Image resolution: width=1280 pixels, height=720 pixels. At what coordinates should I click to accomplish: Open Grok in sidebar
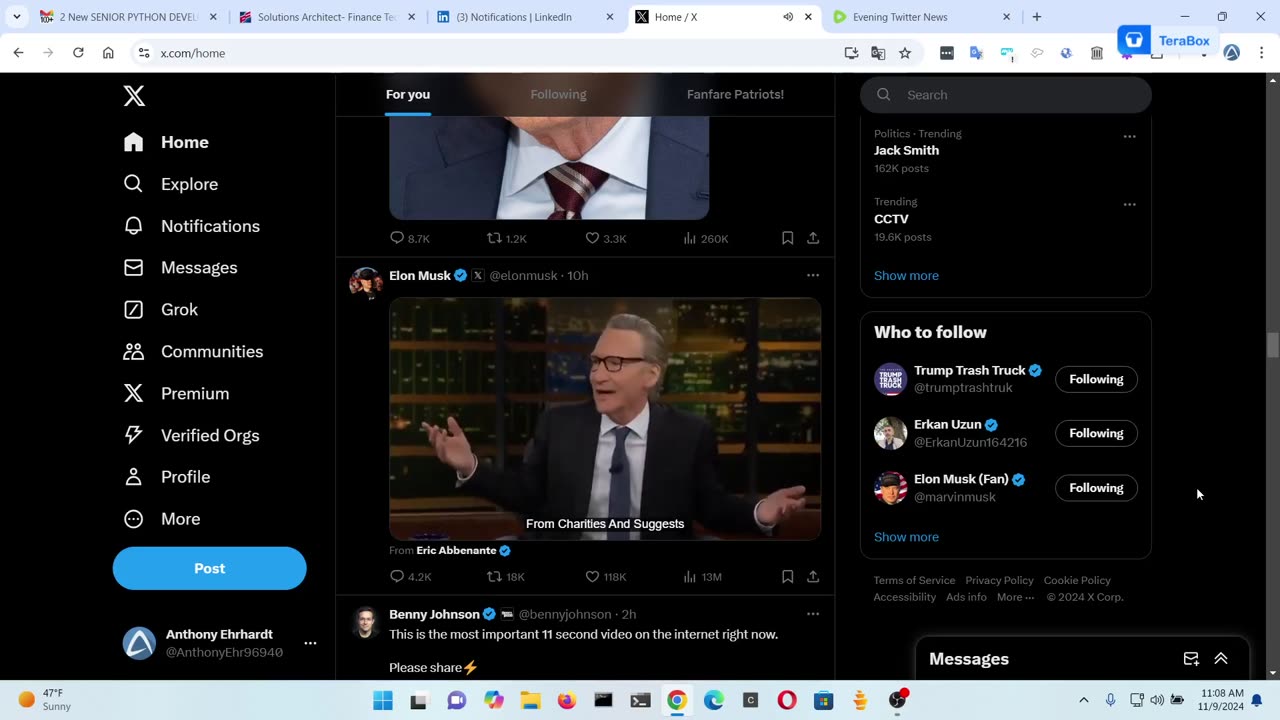pyautogui.click(x=160, y=310)
